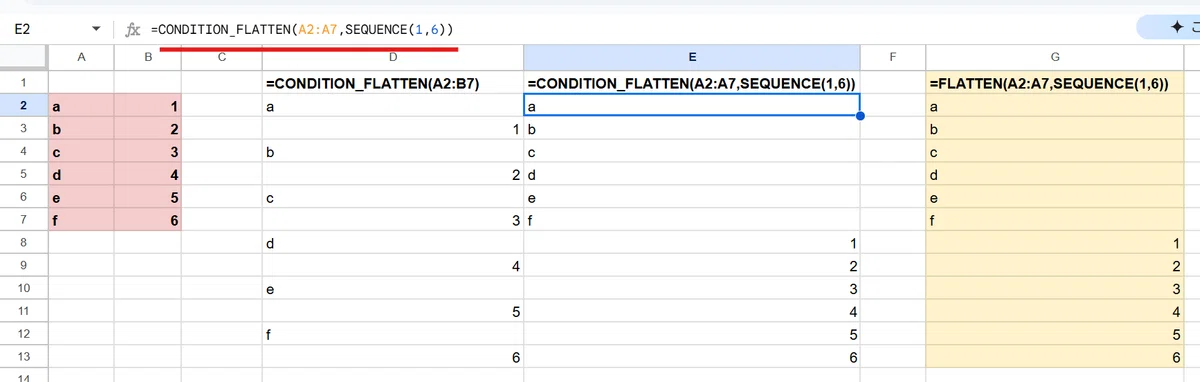Screen dimensions: 1200x382
Task: Click the select-all corner box
Action: pyautogui.click(x=24, y=58)
